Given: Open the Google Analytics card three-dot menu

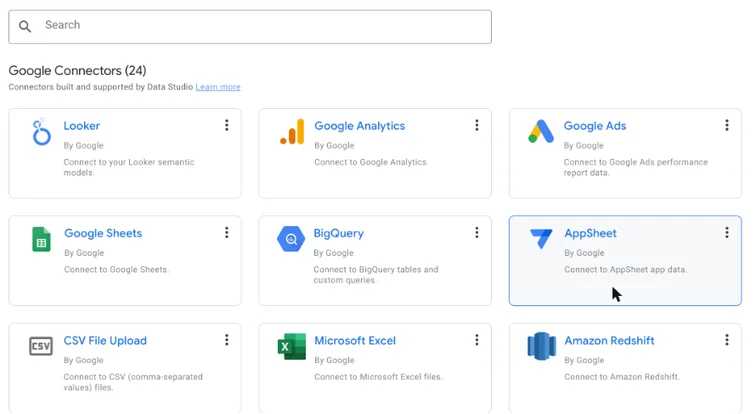Looking at the screenshot, I should pyautogui.click(x=477, y=125).
